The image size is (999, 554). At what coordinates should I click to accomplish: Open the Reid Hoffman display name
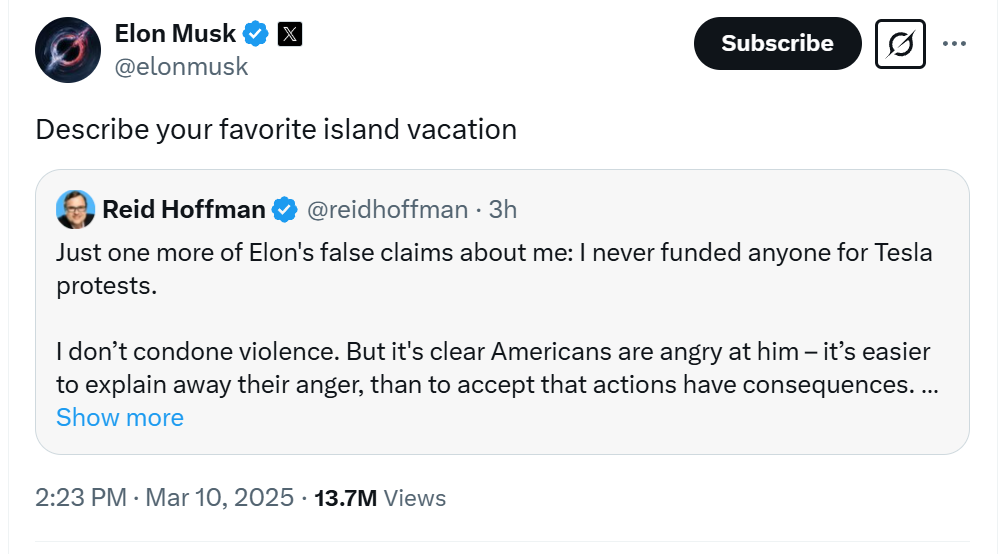[x=183, y=210]
